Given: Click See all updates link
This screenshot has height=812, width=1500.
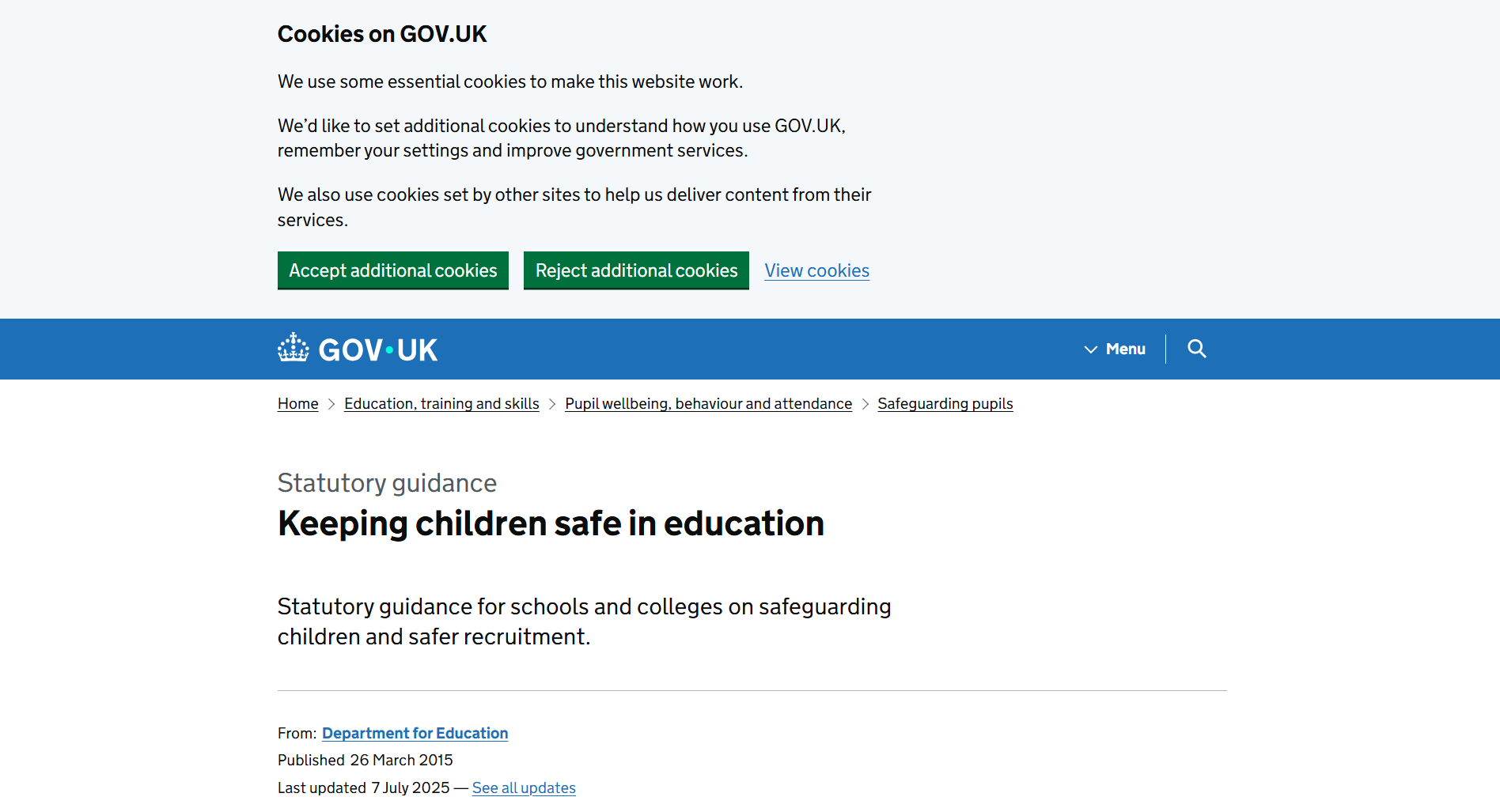Looking at the screenshot, I should [524, 787].
